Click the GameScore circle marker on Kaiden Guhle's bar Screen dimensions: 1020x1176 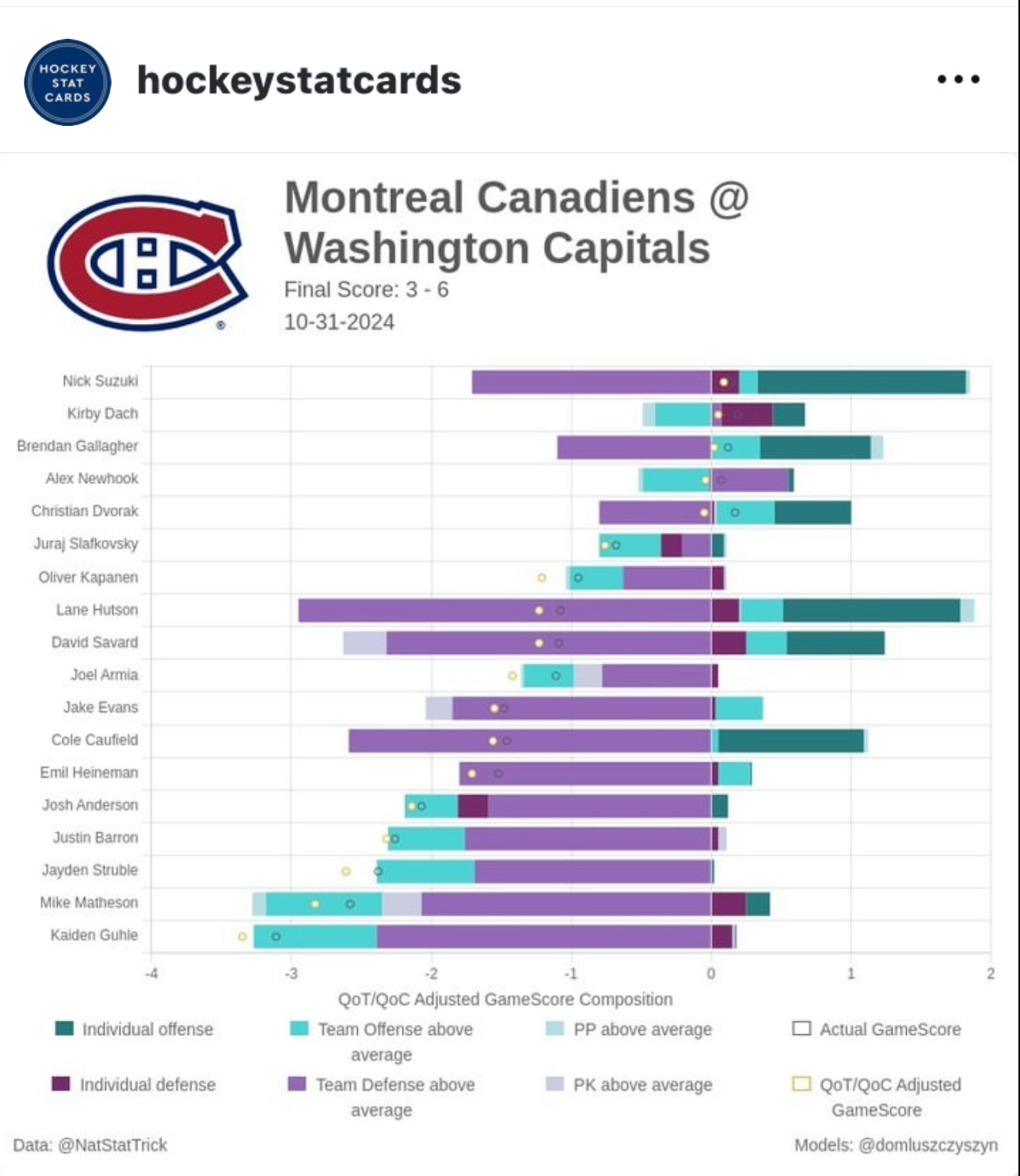tap(275, 935)
